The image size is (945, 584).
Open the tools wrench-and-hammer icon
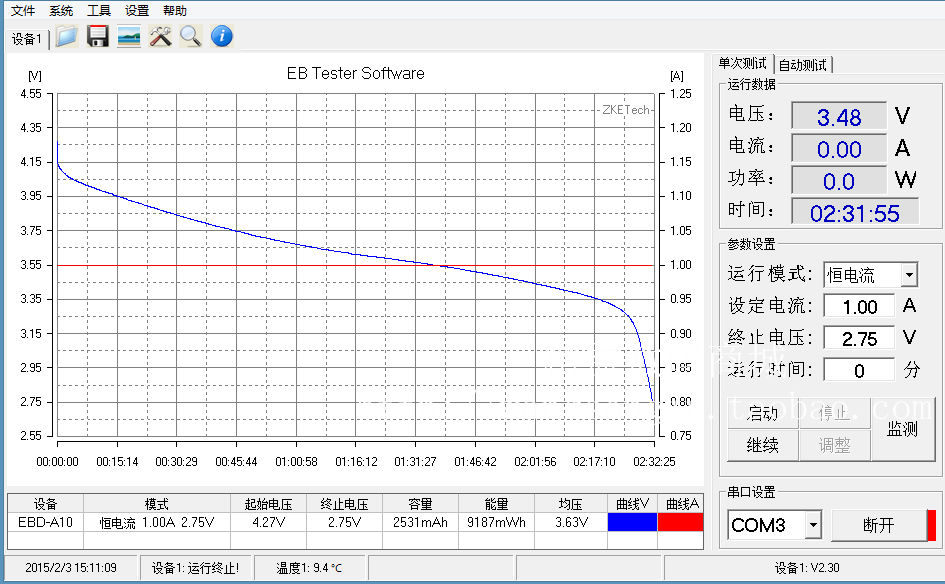[160, 36]
